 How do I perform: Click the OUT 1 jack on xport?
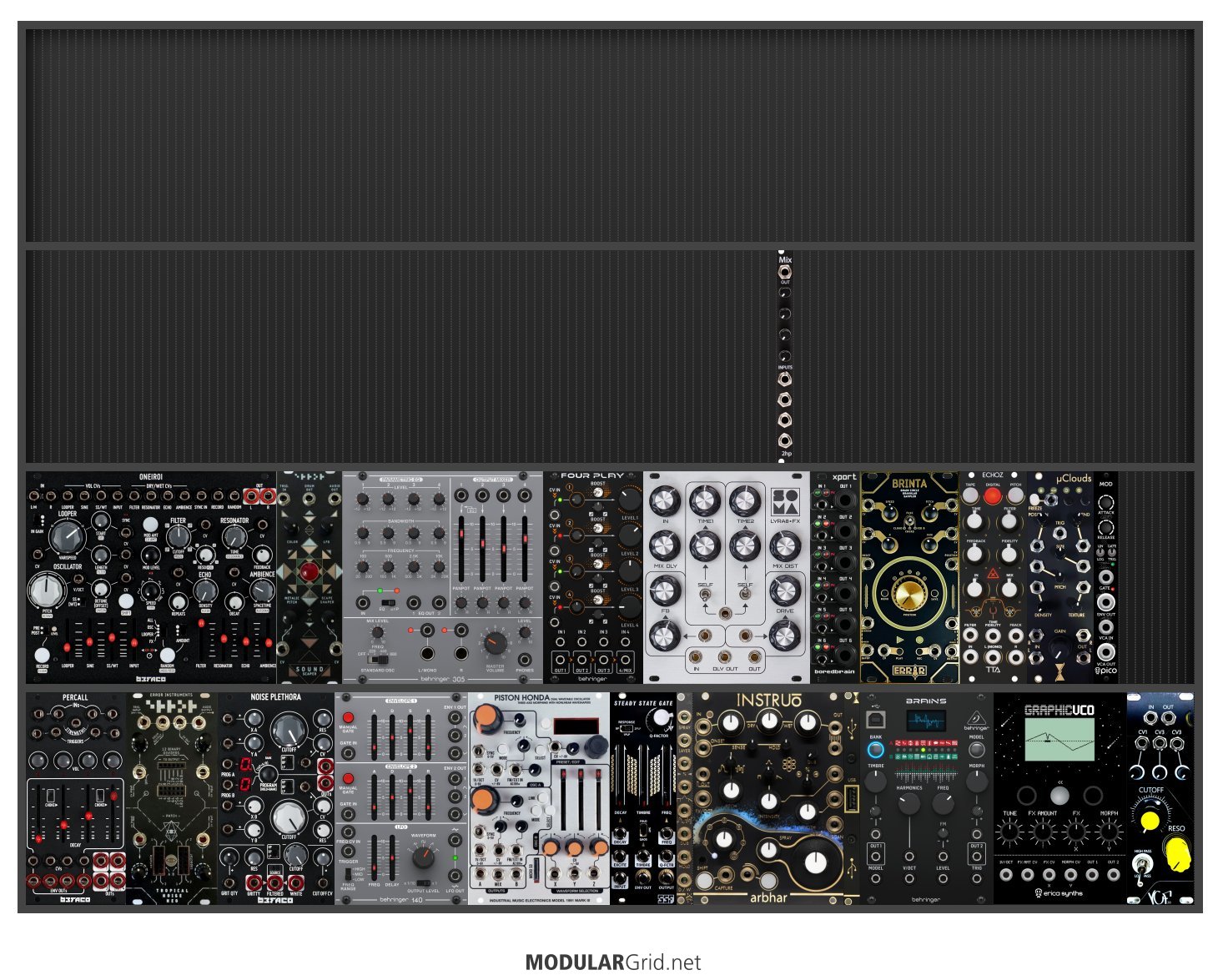coord(845,501)
